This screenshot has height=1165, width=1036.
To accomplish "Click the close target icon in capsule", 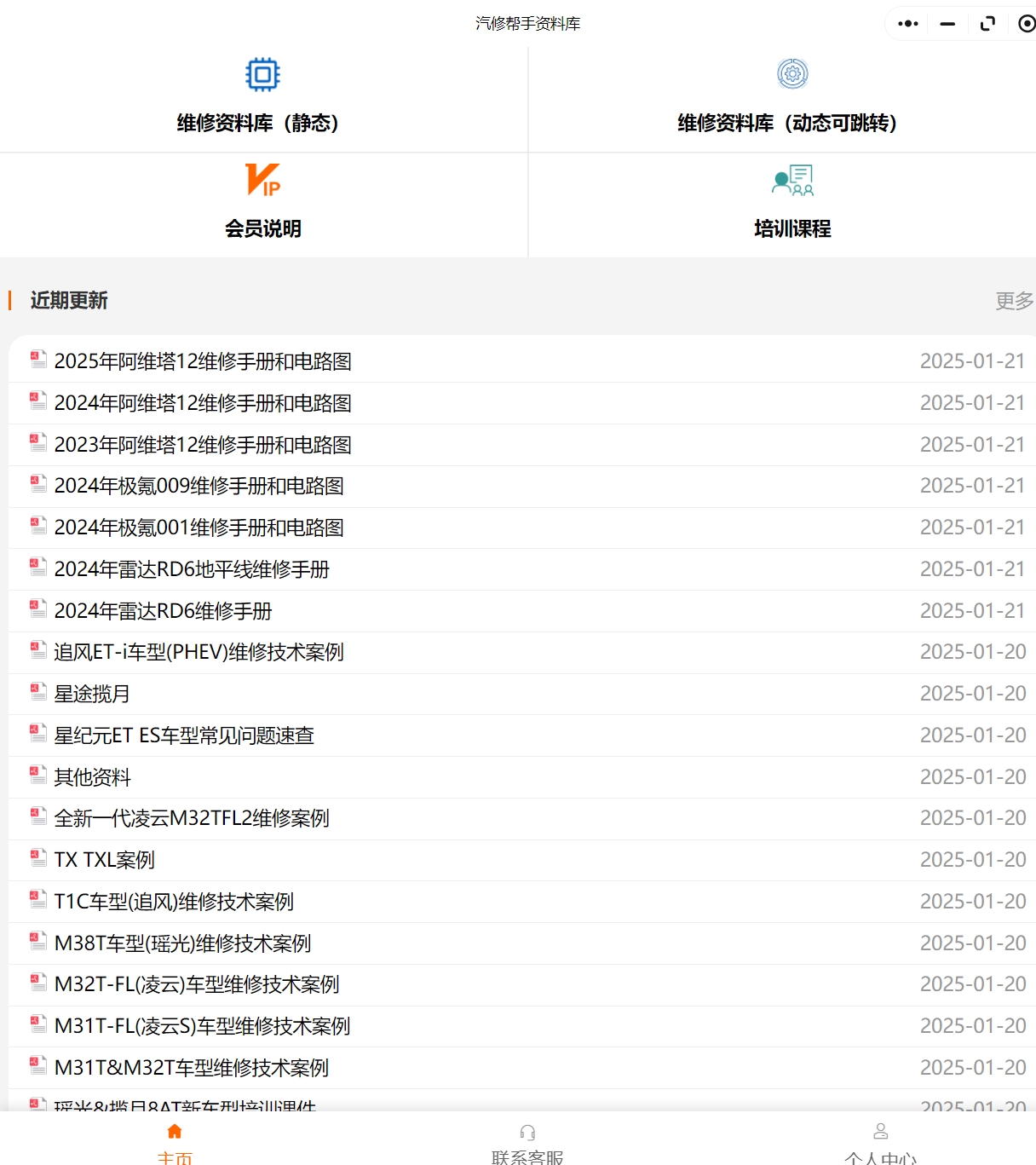I will pyautogui.click(x=1026, y=24).
